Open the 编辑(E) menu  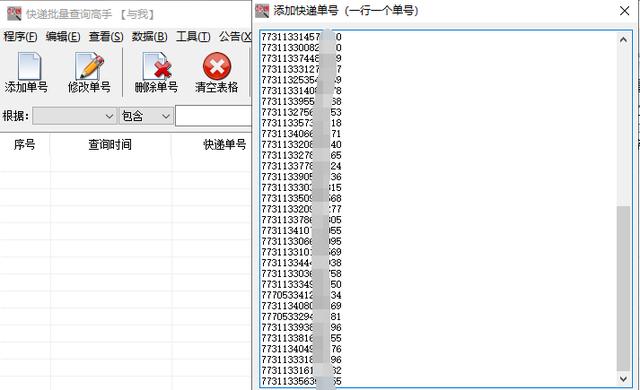(63, 37)
